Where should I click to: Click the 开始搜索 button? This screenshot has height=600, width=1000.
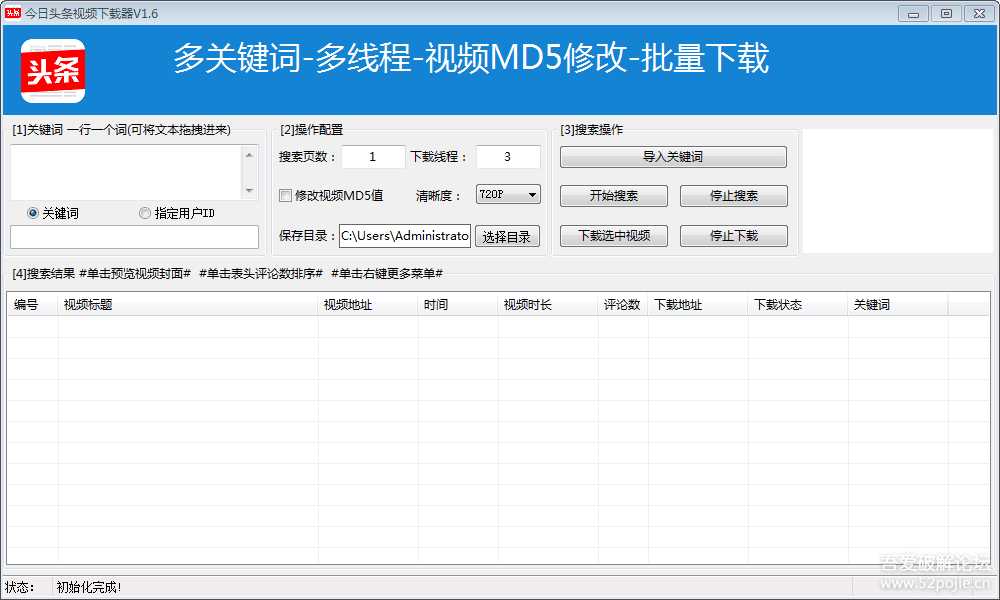(613, 195)
